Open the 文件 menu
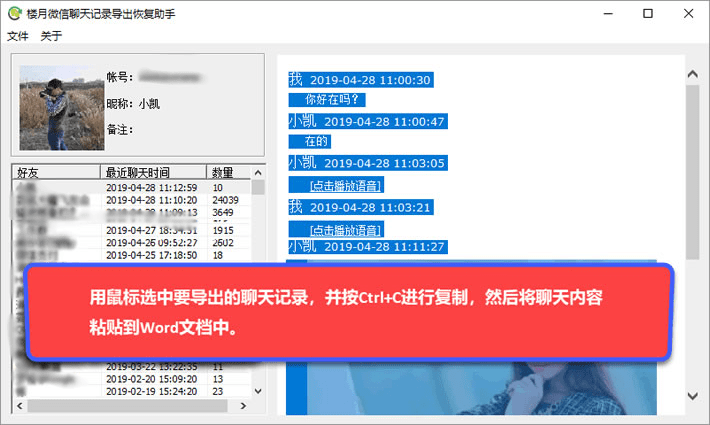The height and width of the screenshot is (425, 710). coord(18,36)
